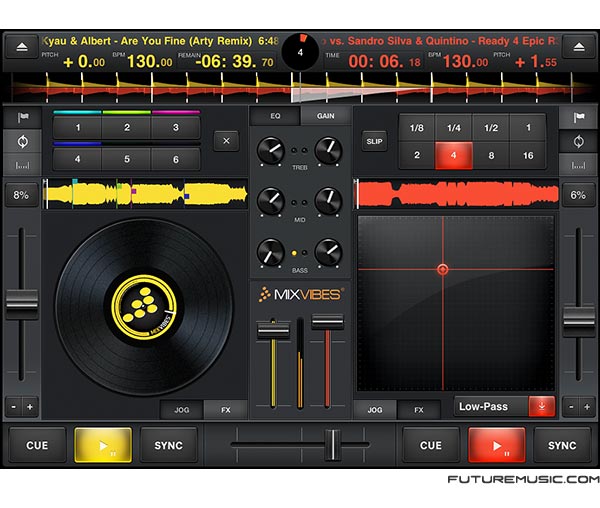Sync the right deck tempo
Screen dimensions: 600x508
(562, 445)
